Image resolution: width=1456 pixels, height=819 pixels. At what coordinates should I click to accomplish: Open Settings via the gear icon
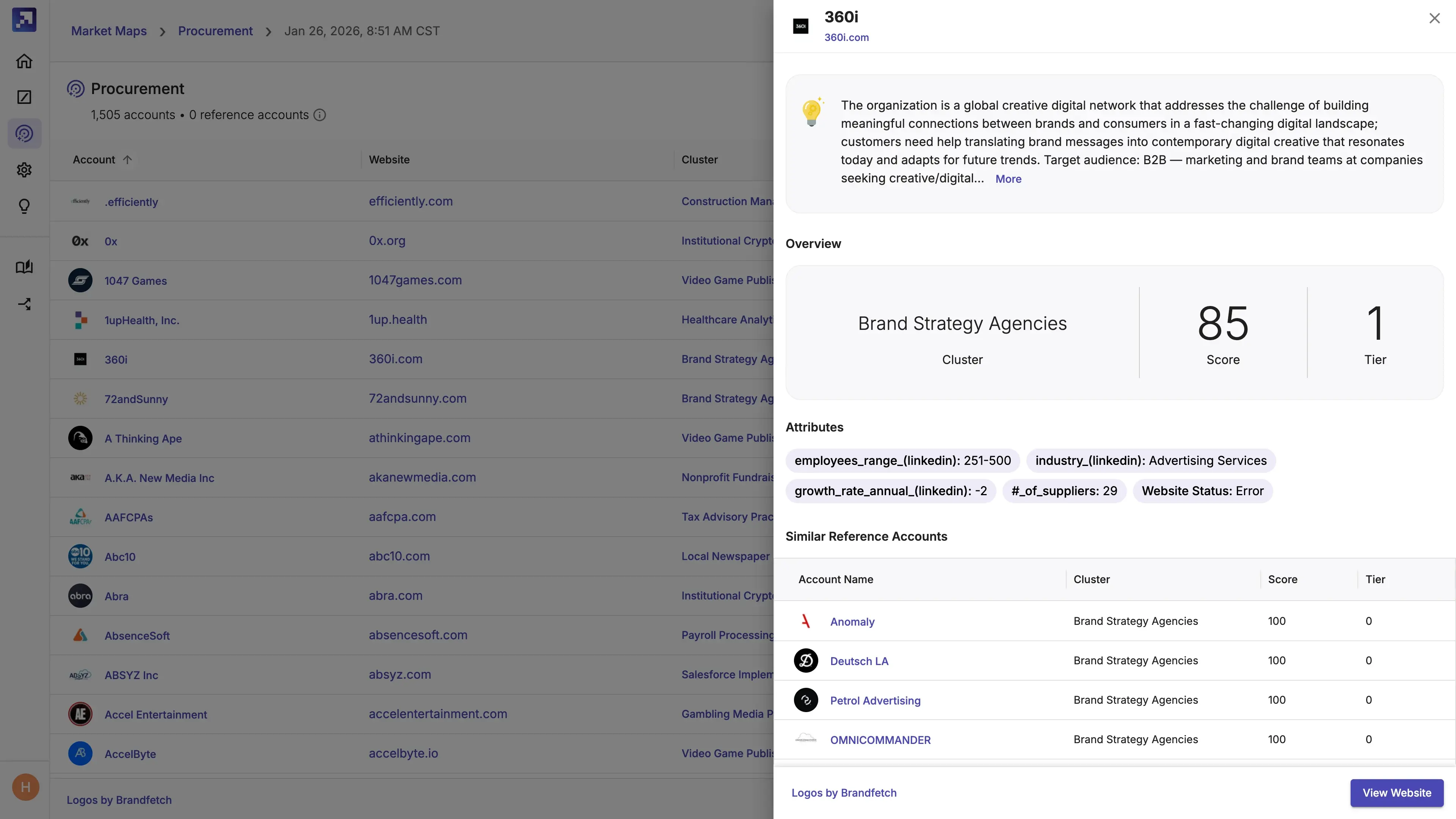point(24,170)
